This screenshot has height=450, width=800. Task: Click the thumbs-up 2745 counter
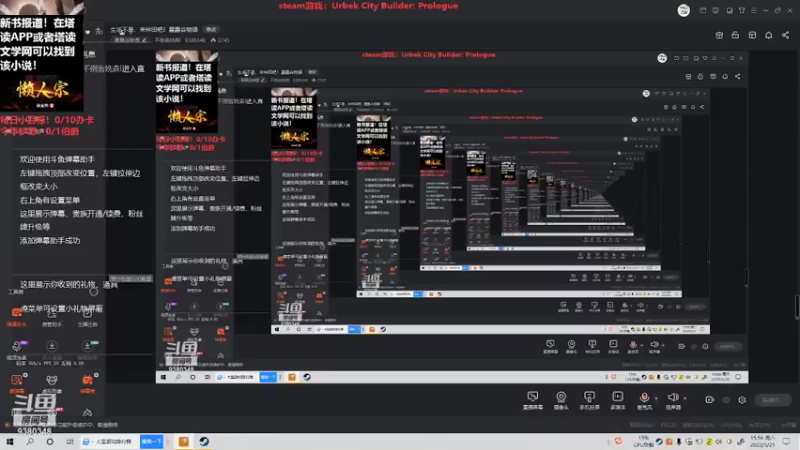tap(220, 40)
